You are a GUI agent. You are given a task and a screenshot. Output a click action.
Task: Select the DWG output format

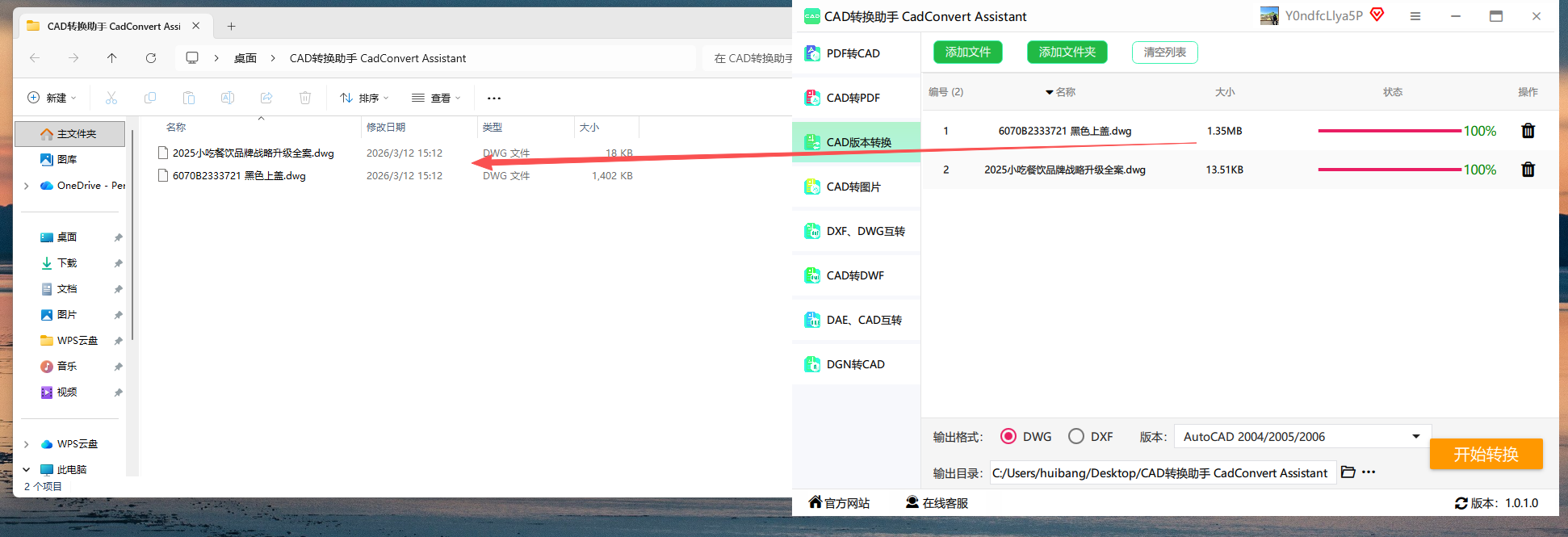click(x=1008, y=436)
